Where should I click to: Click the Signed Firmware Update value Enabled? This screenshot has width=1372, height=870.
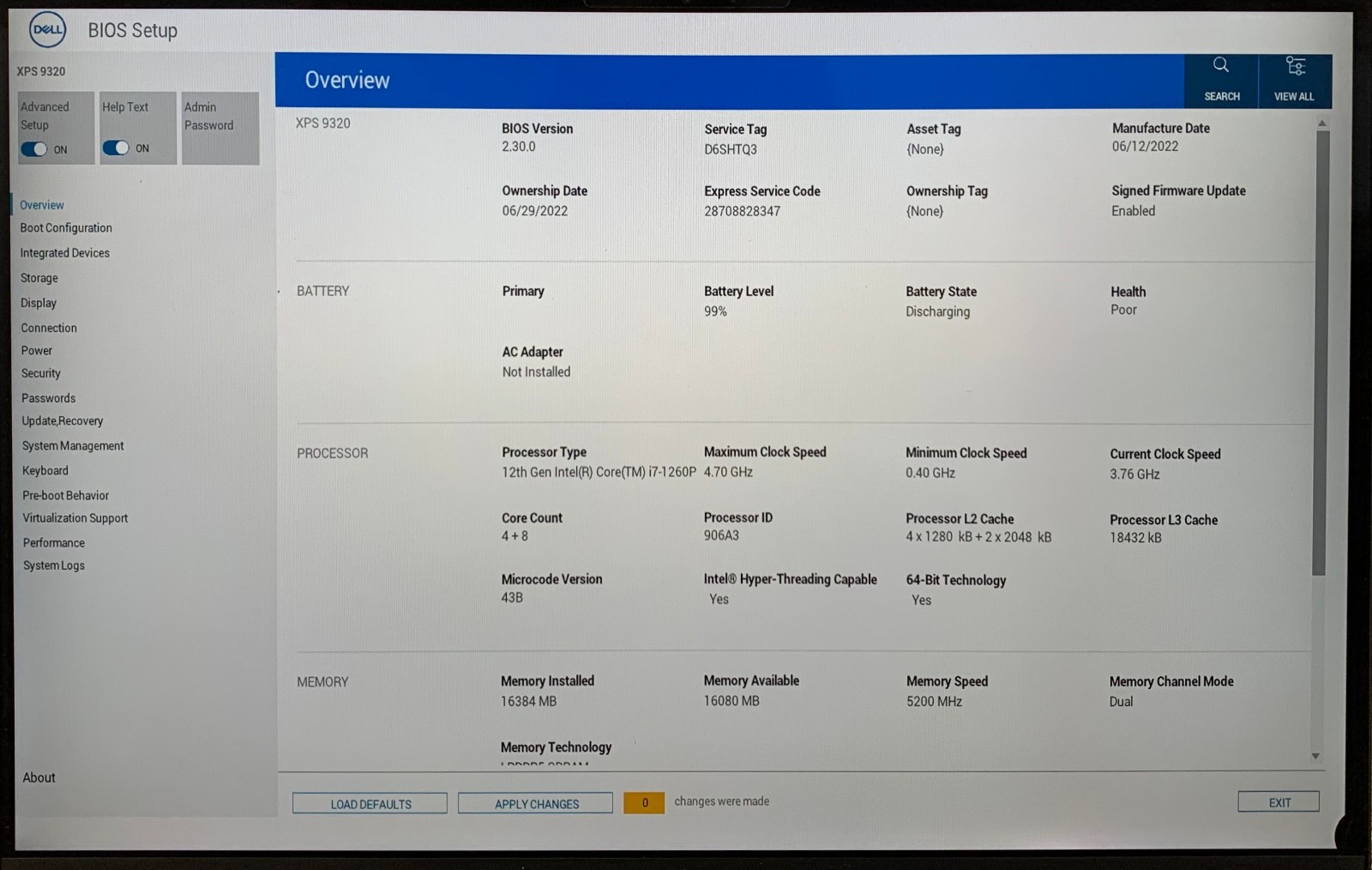pyautogui.click(x=1133, y=211)
